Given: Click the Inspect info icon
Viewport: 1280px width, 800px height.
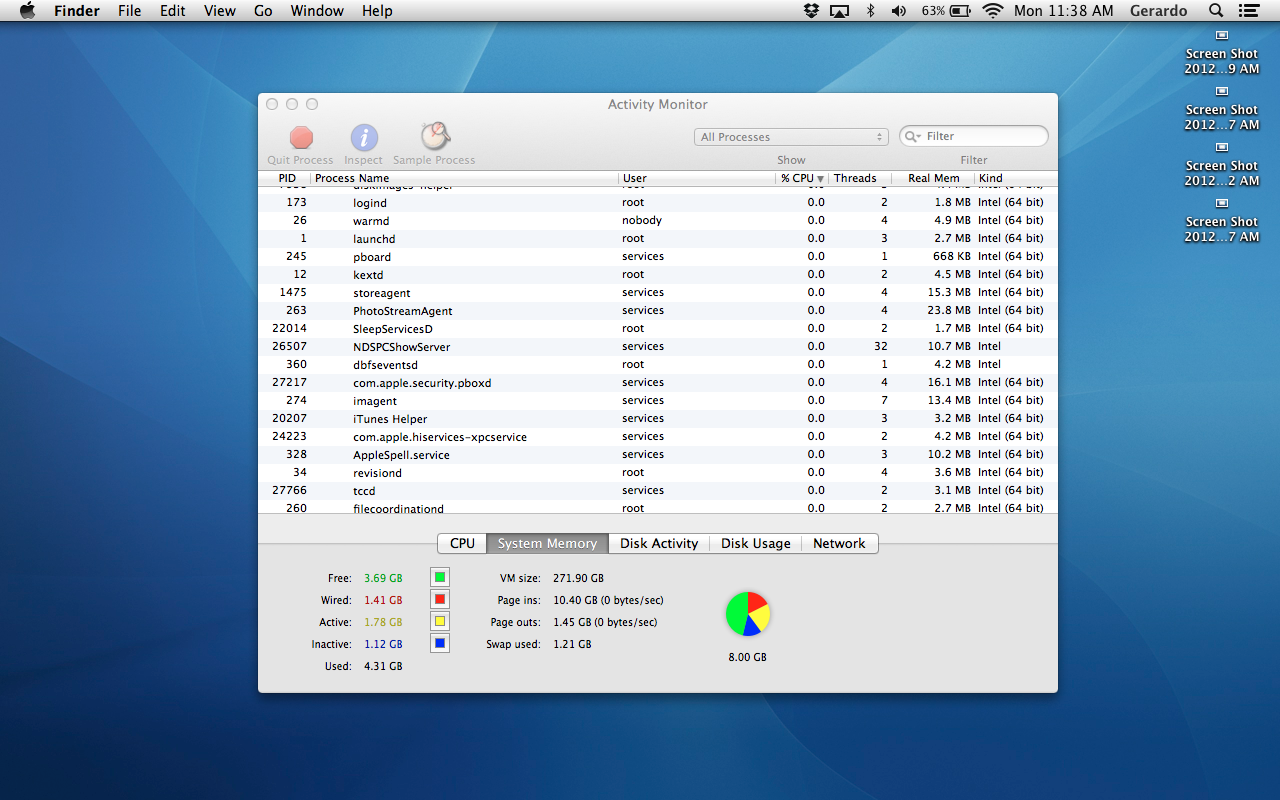Looking at the screenshot, I should tap(364, 138).
